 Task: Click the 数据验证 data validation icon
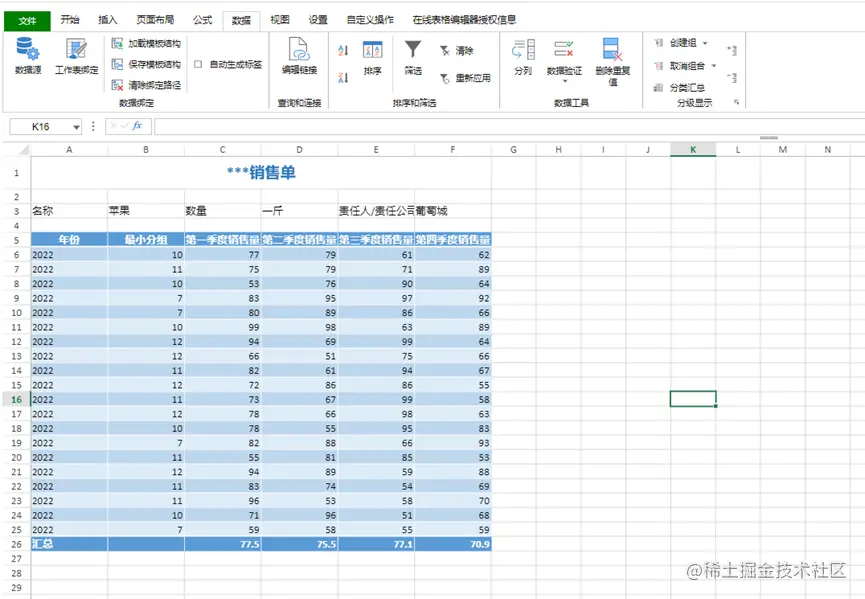coord(564,49)
